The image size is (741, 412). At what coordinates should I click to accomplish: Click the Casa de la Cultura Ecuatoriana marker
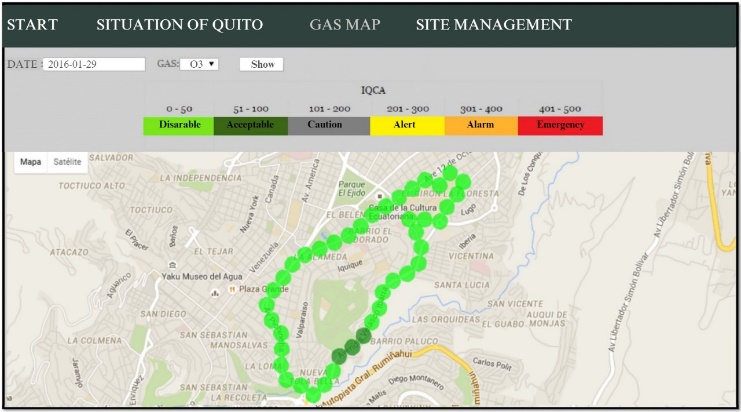(379, 196)
